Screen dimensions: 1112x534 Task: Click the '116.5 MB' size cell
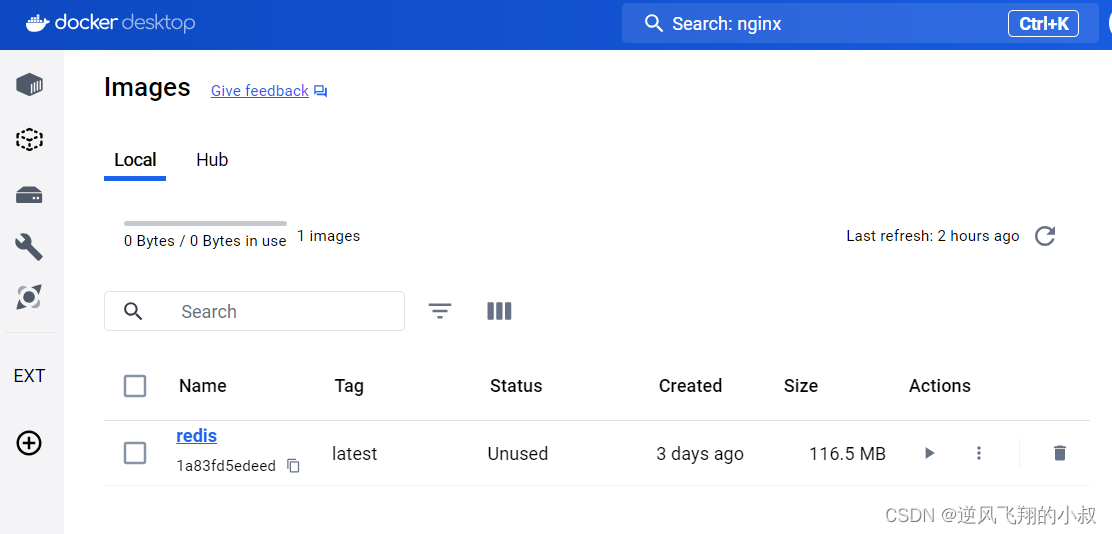point(847,453)
